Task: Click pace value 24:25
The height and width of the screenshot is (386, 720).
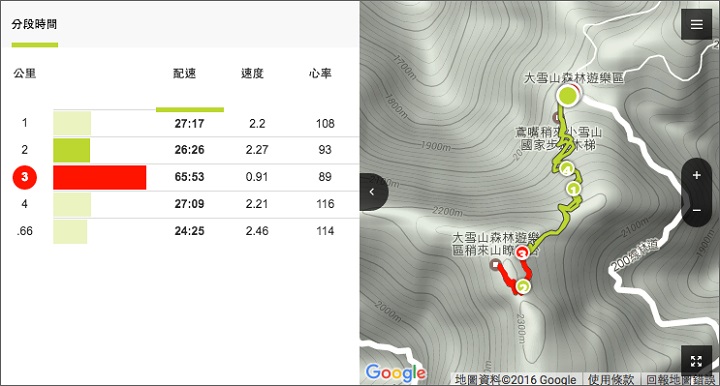Action: (189, 231)
